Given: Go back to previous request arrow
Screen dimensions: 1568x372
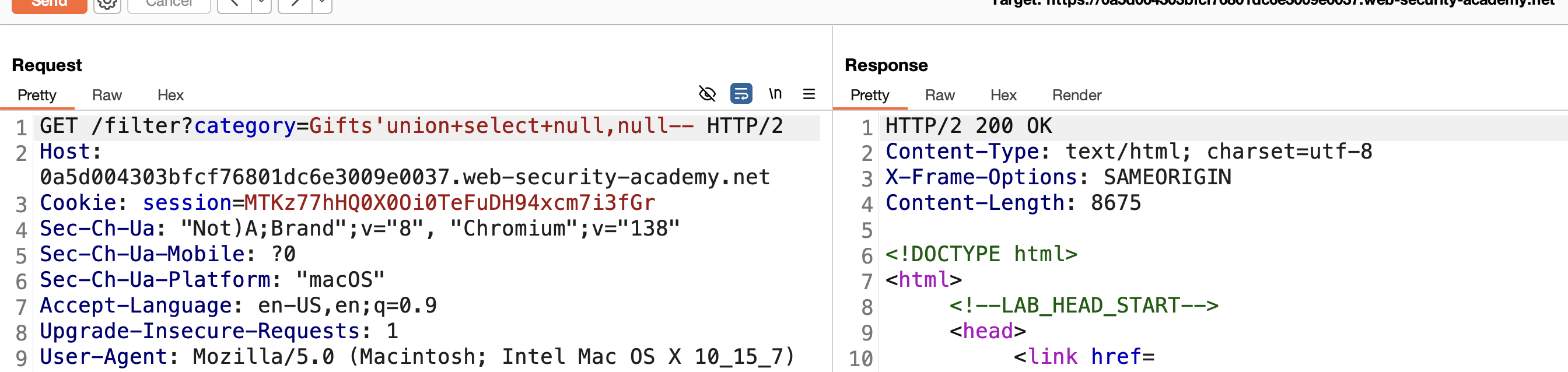Looking at the screenshot, I should click(x=235, y=5).
